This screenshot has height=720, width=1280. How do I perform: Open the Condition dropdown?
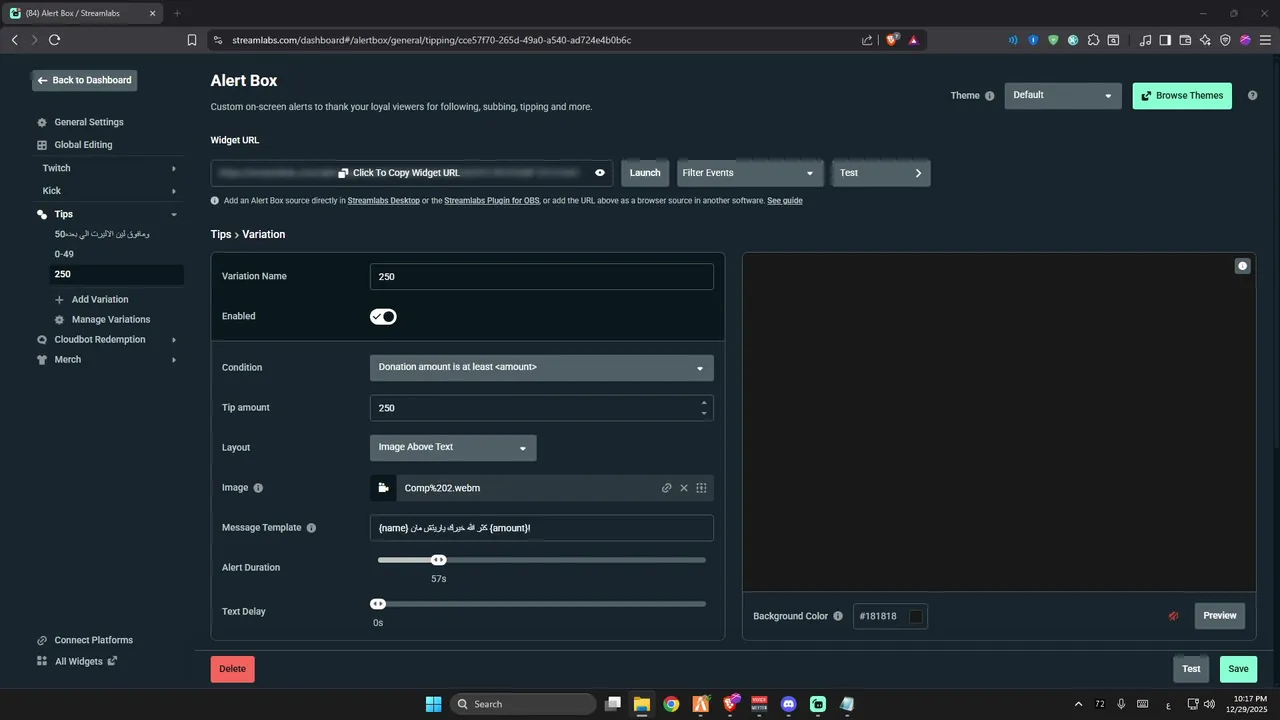pyautogui.click(x=541, y=368)
